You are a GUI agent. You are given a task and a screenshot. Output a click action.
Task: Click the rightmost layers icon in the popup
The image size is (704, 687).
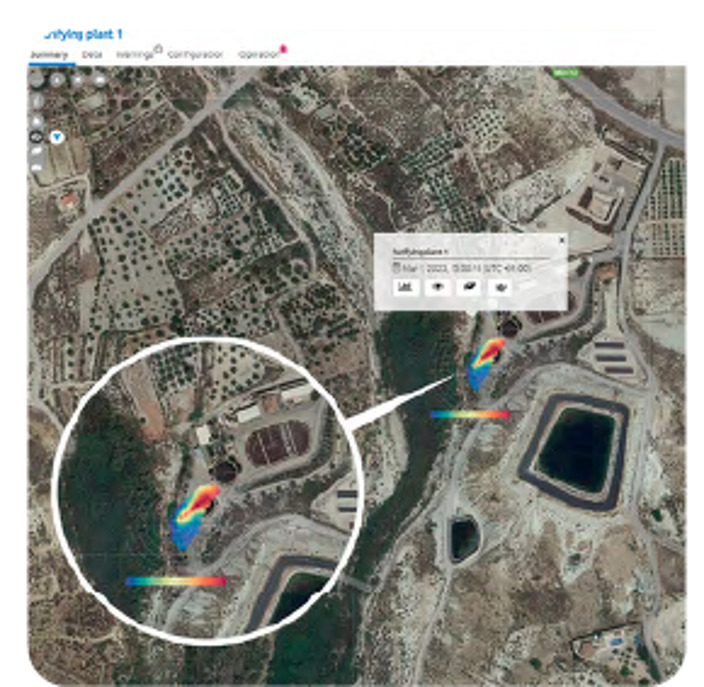[499, 287]
